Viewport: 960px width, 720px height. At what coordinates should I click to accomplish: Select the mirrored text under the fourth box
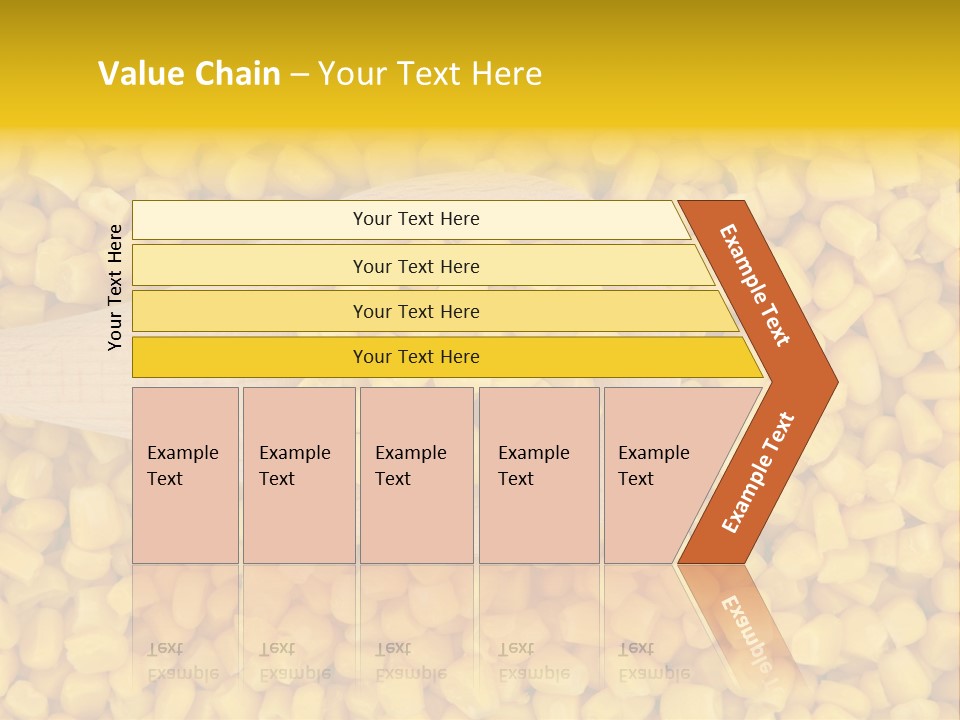533,661
